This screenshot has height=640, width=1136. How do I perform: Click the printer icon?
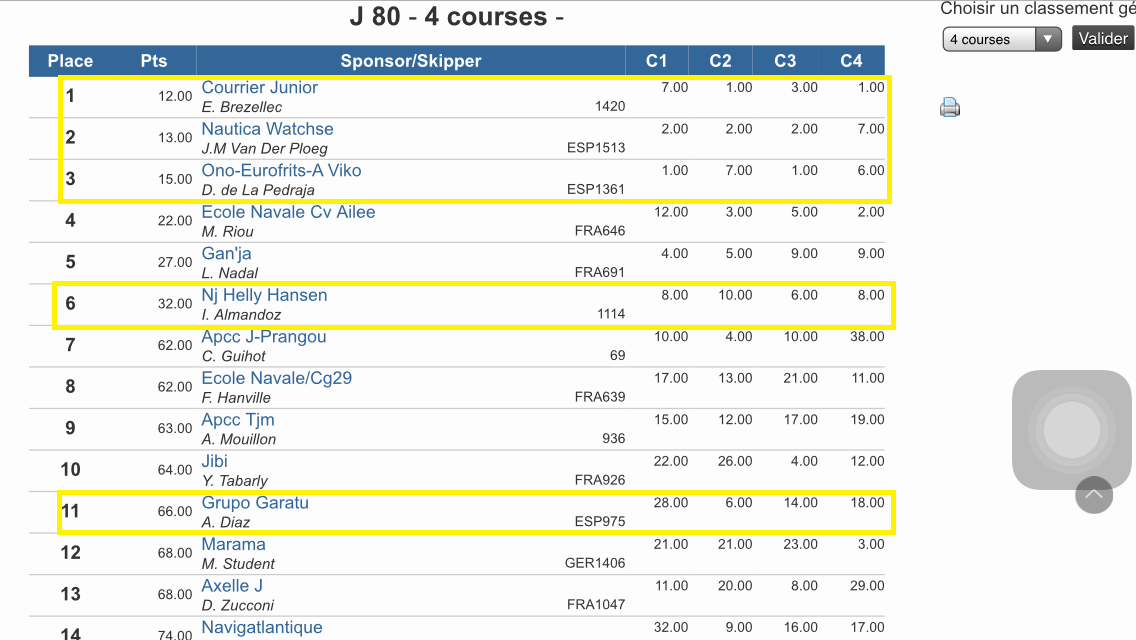(x=950, y=107)
